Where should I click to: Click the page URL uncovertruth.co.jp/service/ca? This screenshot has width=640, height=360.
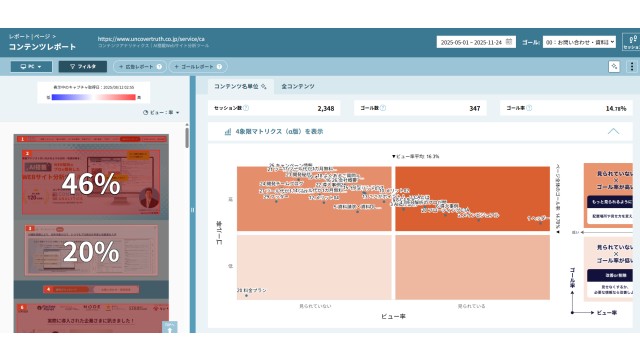pos(151,39)
